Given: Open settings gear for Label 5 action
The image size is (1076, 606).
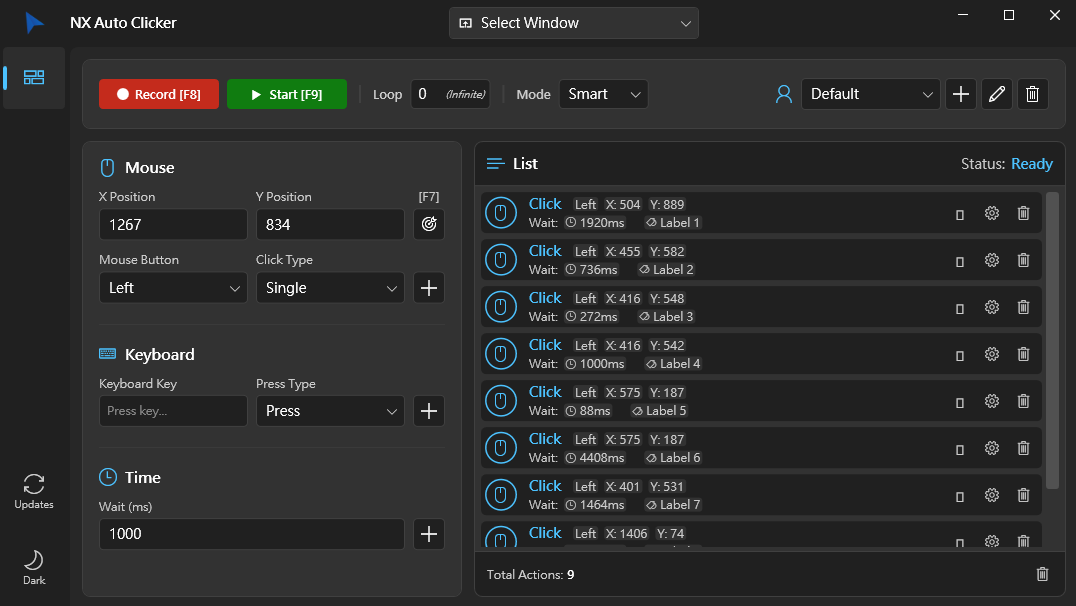Looking at the screenshot, I should tap(992, 401).
